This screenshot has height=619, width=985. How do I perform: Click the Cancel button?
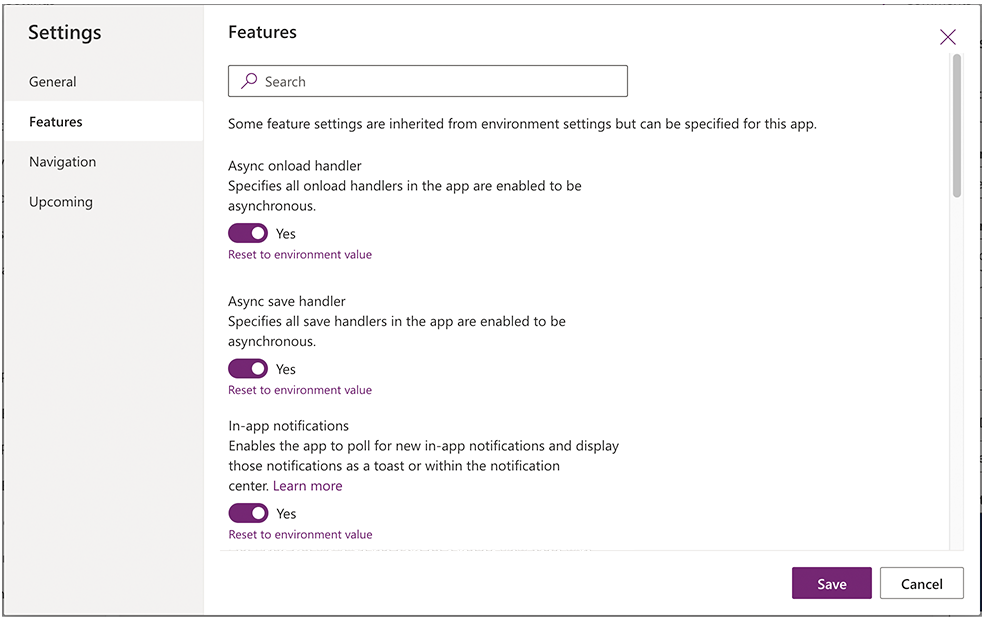pyautogui.click(x=922, y=583)
